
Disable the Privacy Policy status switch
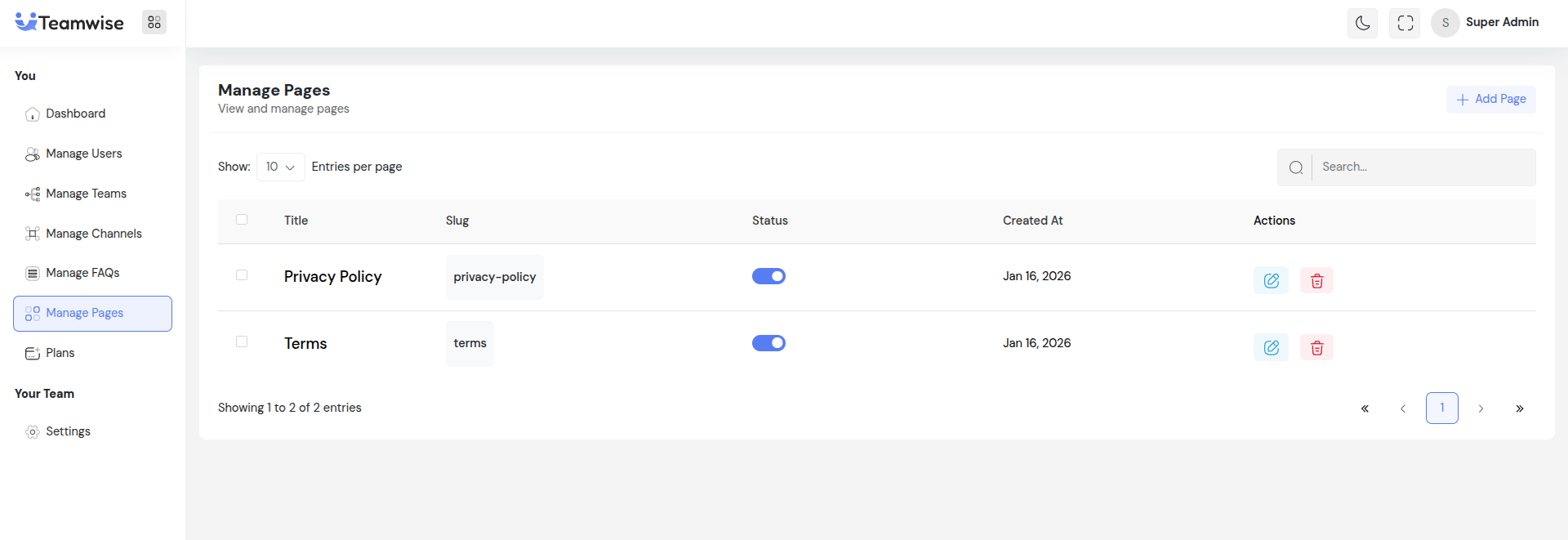768,276
